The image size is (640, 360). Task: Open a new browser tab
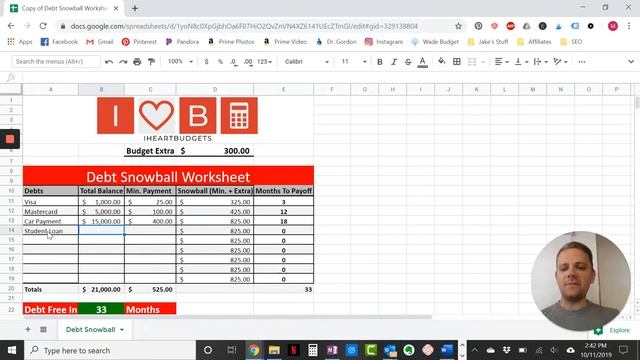click(x=135, y=8)
